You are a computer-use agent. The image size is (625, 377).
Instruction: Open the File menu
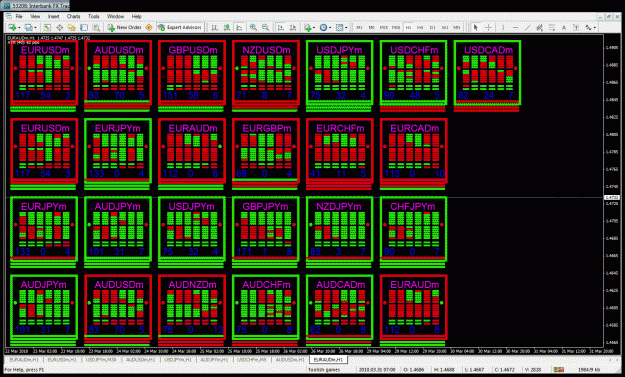(x=19, y=16)
